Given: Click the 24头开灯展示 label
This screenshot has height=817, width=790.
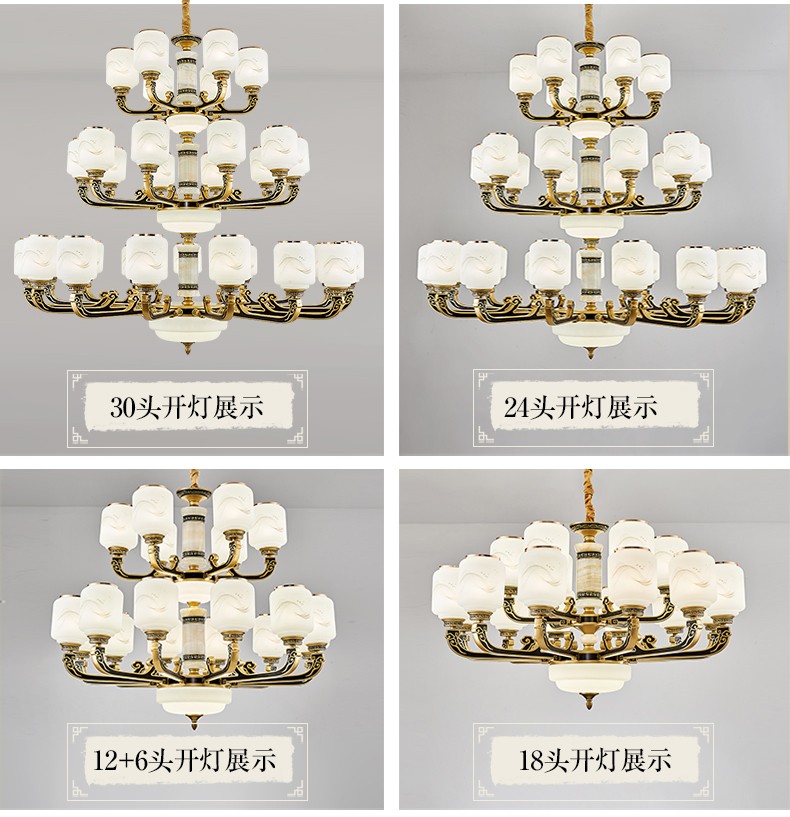Looking at the screenshot, I should point(581,407).
